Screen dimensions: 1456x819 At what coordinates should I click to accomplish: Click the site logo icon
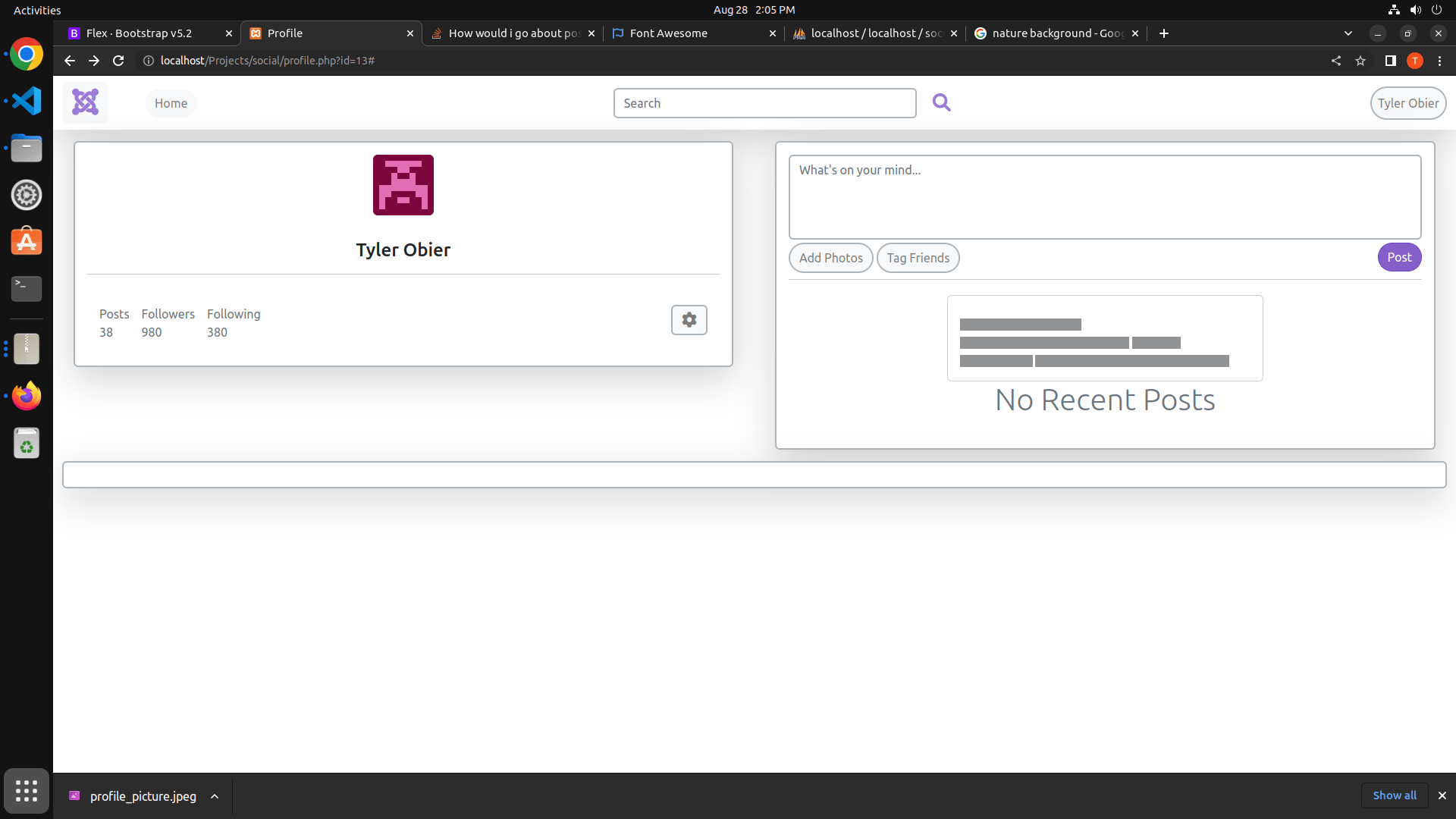click(85, 102)
